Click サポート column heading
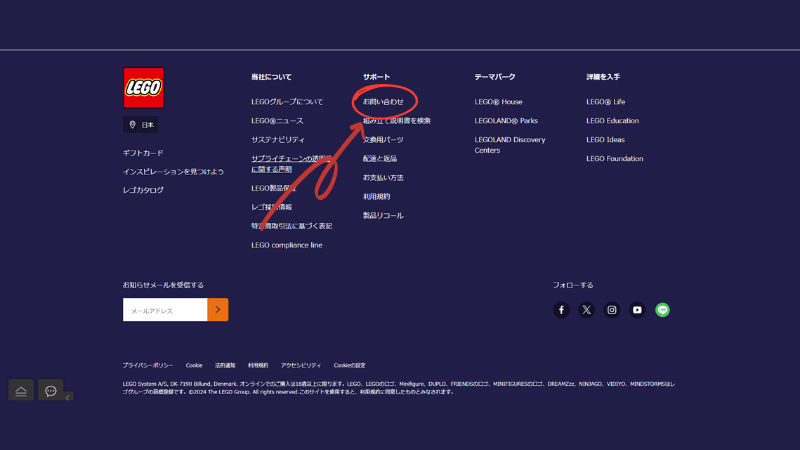 [x=377, y=77]
